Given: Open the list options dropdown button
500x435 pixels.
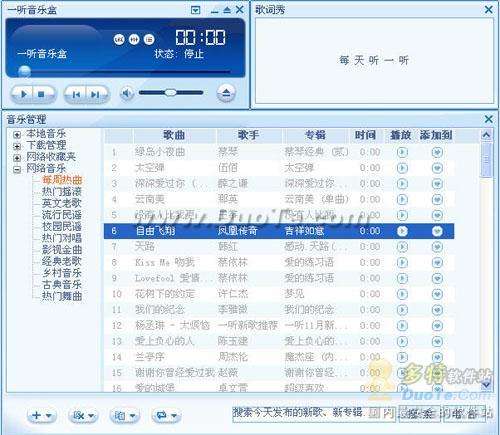Looking at the screenshot, I should [x=124, y=416].
